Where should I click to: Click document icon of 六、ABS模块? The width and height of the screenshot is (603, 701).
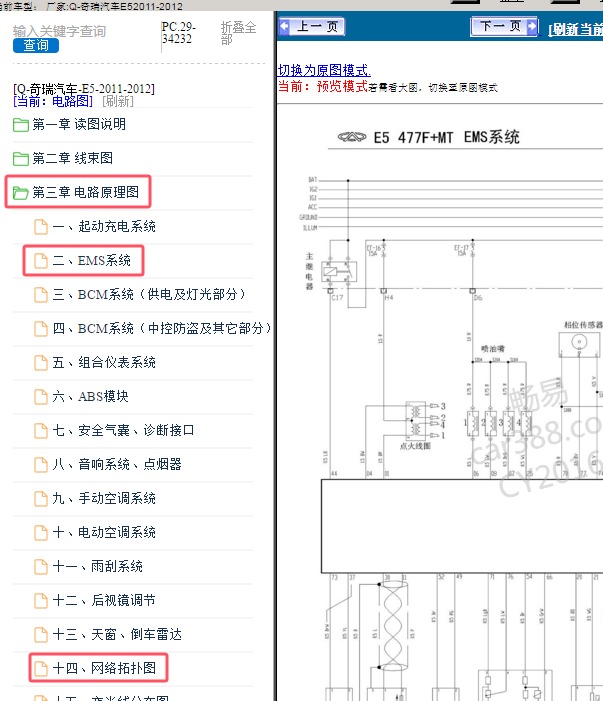41,397
